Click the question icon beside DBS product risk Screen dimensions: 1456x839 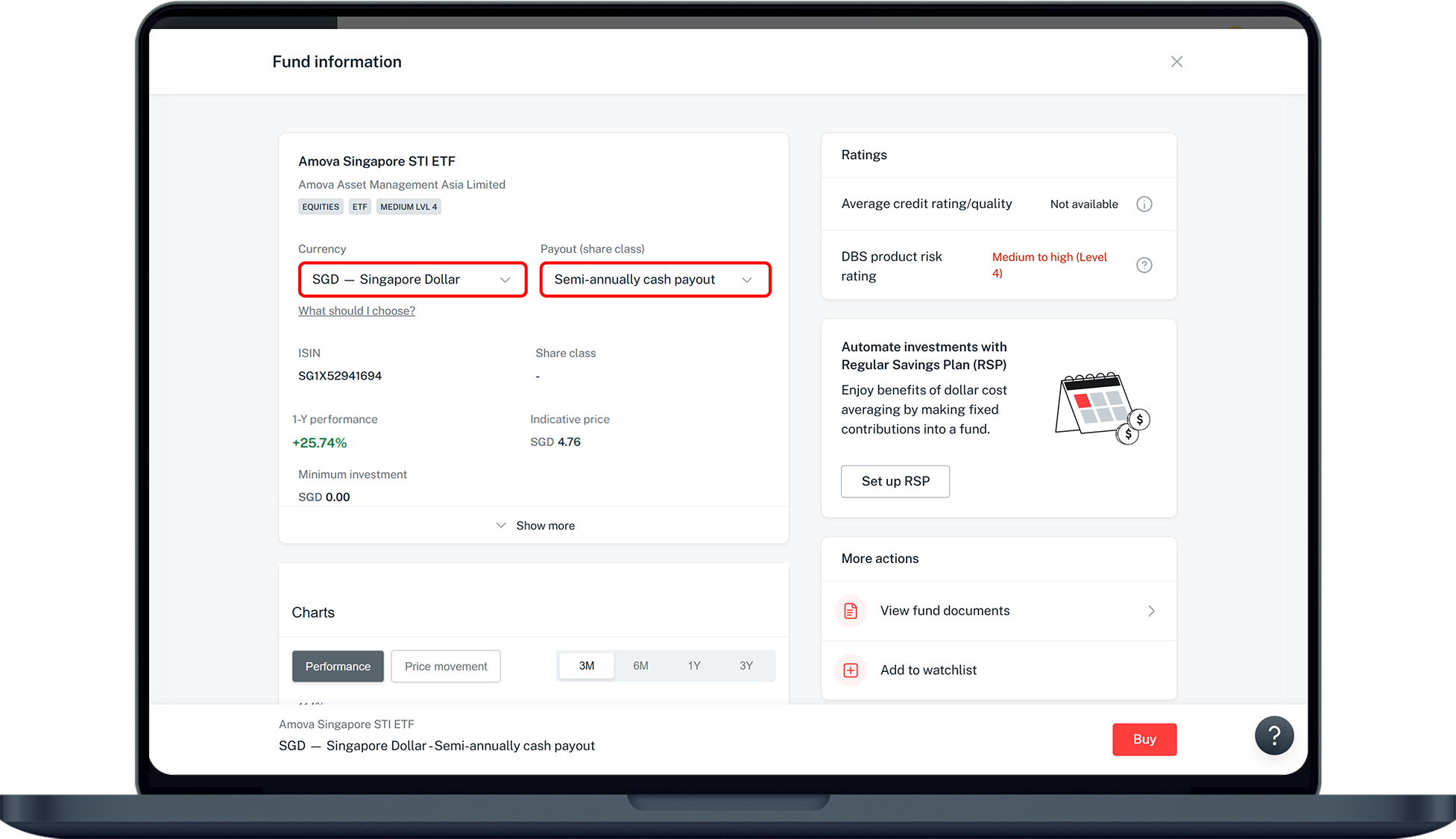(x=1144, y=265)
